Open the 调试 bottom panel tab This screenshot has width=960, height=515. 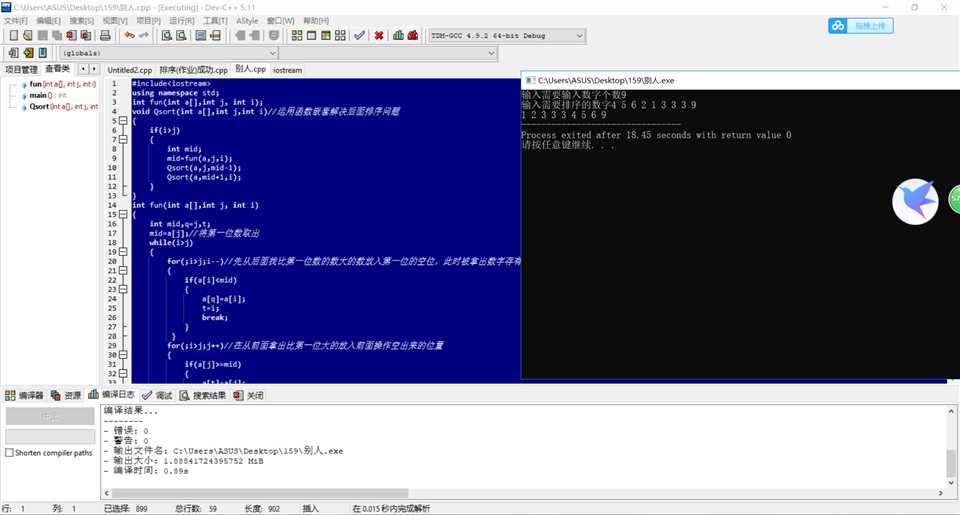157,396
